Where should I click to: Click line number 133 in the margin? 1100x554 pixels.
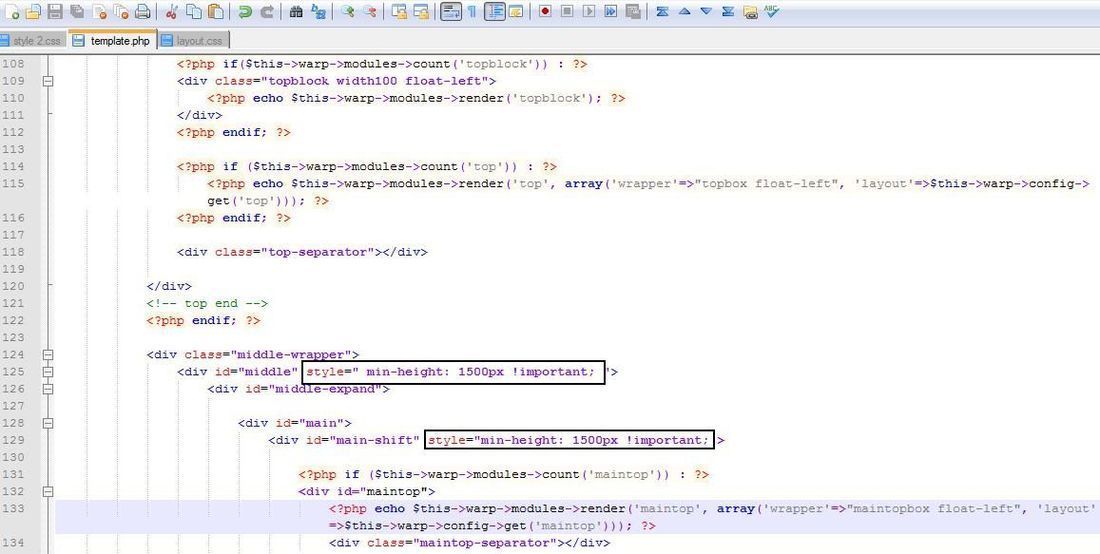click(14, 508)
